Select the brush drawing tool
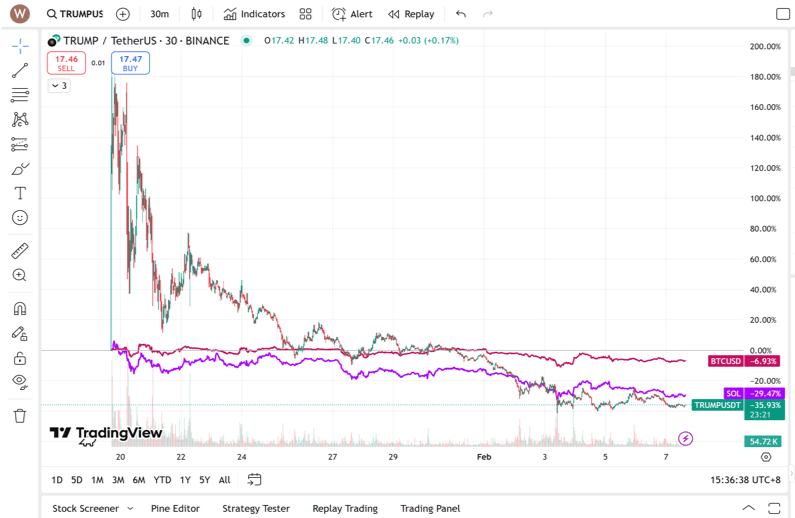The image size is (795, 518). point(20,169)
